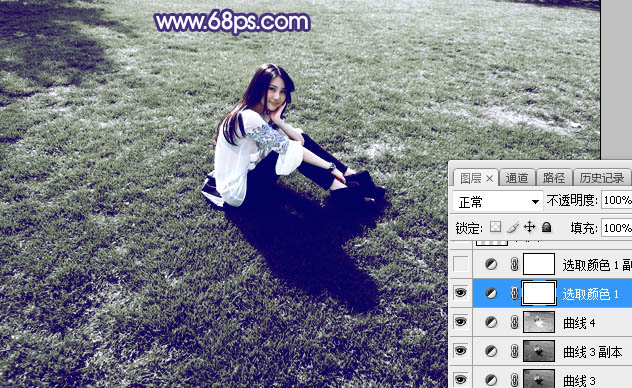Switch to the 路径 tab
Image resolution: width=632 pixels, height=388 pixels.
(554, 178)
